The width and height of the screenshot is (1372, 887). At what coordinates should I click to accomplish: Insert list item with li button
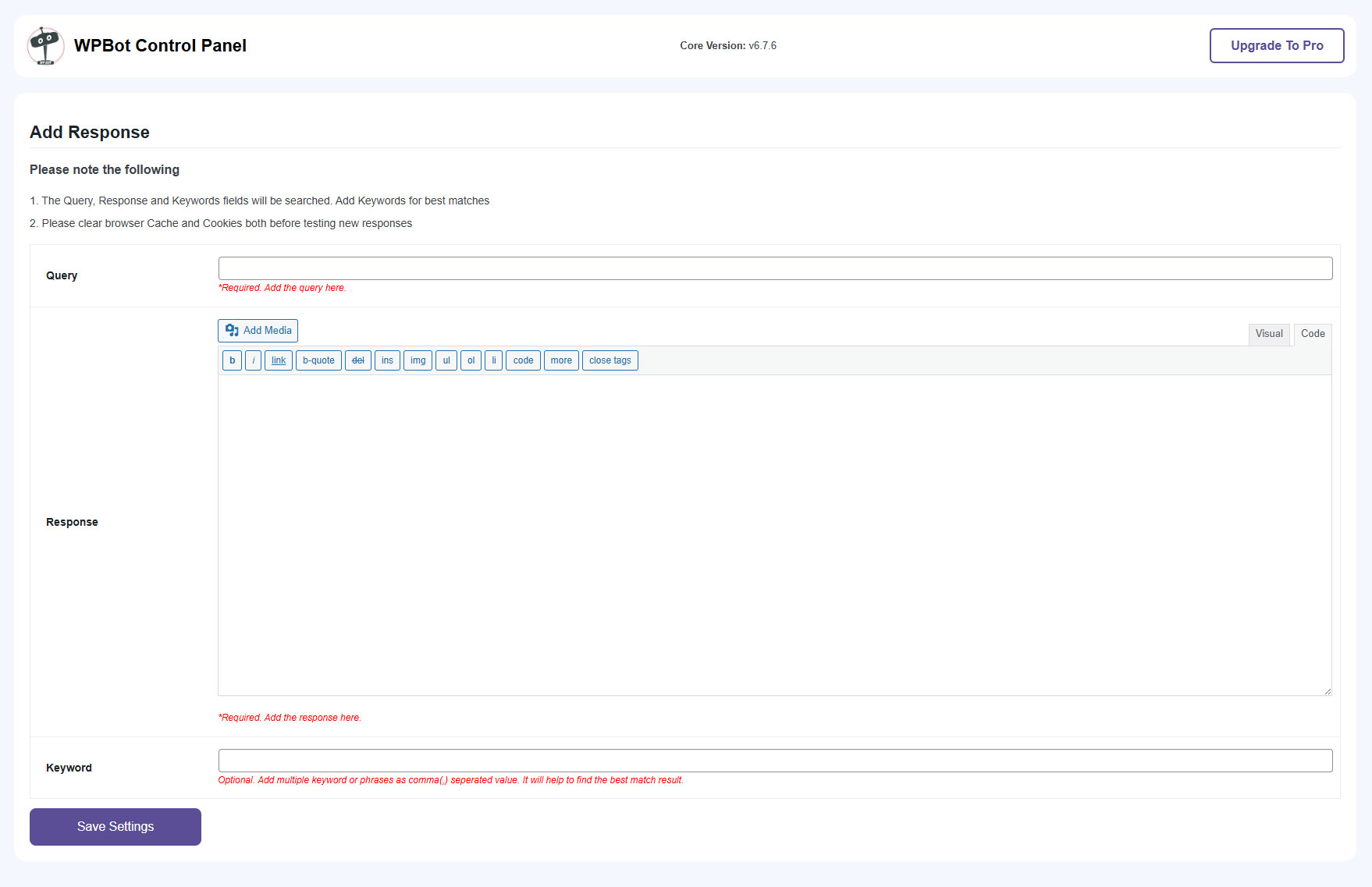(x=493, y=360)
